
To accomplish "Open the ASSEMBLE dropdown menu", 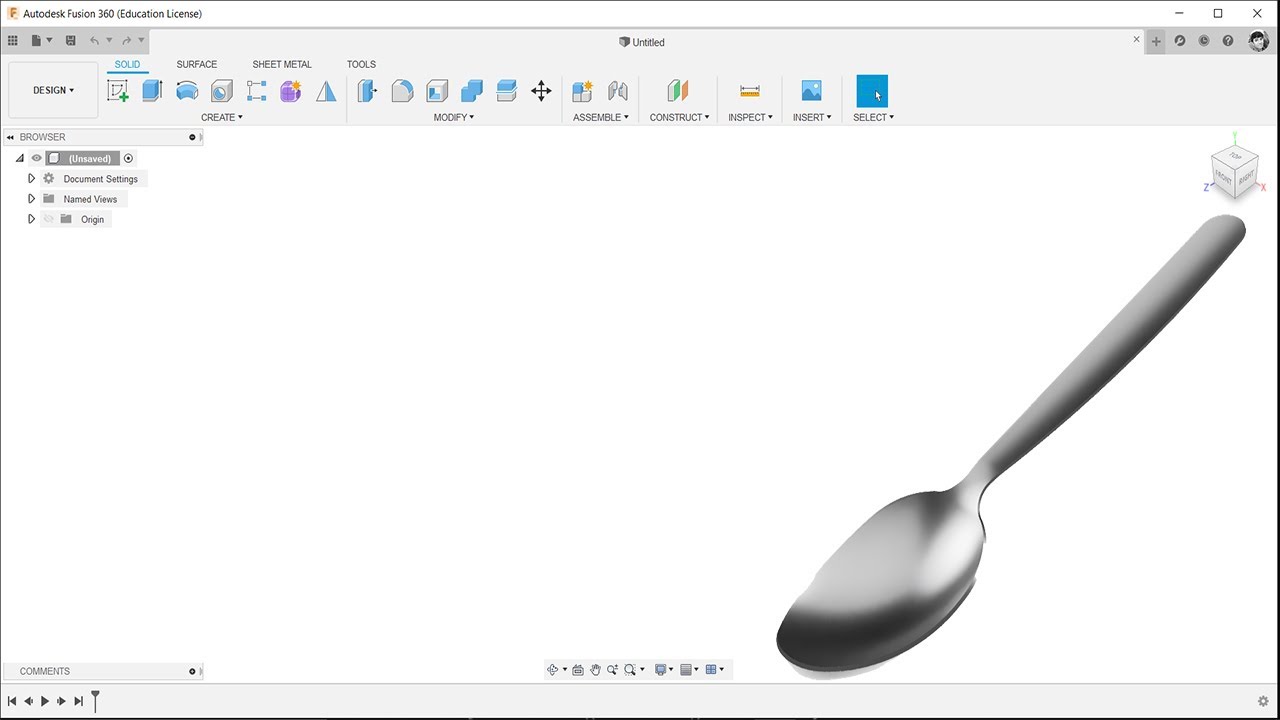I will (601, 117).
